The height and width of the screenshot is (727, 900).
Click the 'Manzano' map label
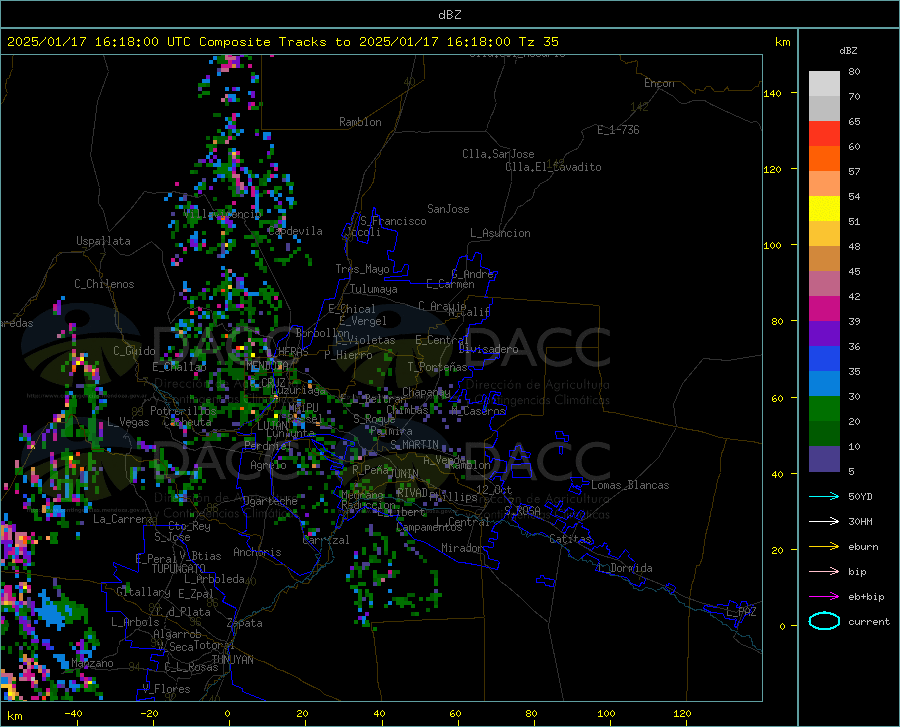(x=92, y=663)
